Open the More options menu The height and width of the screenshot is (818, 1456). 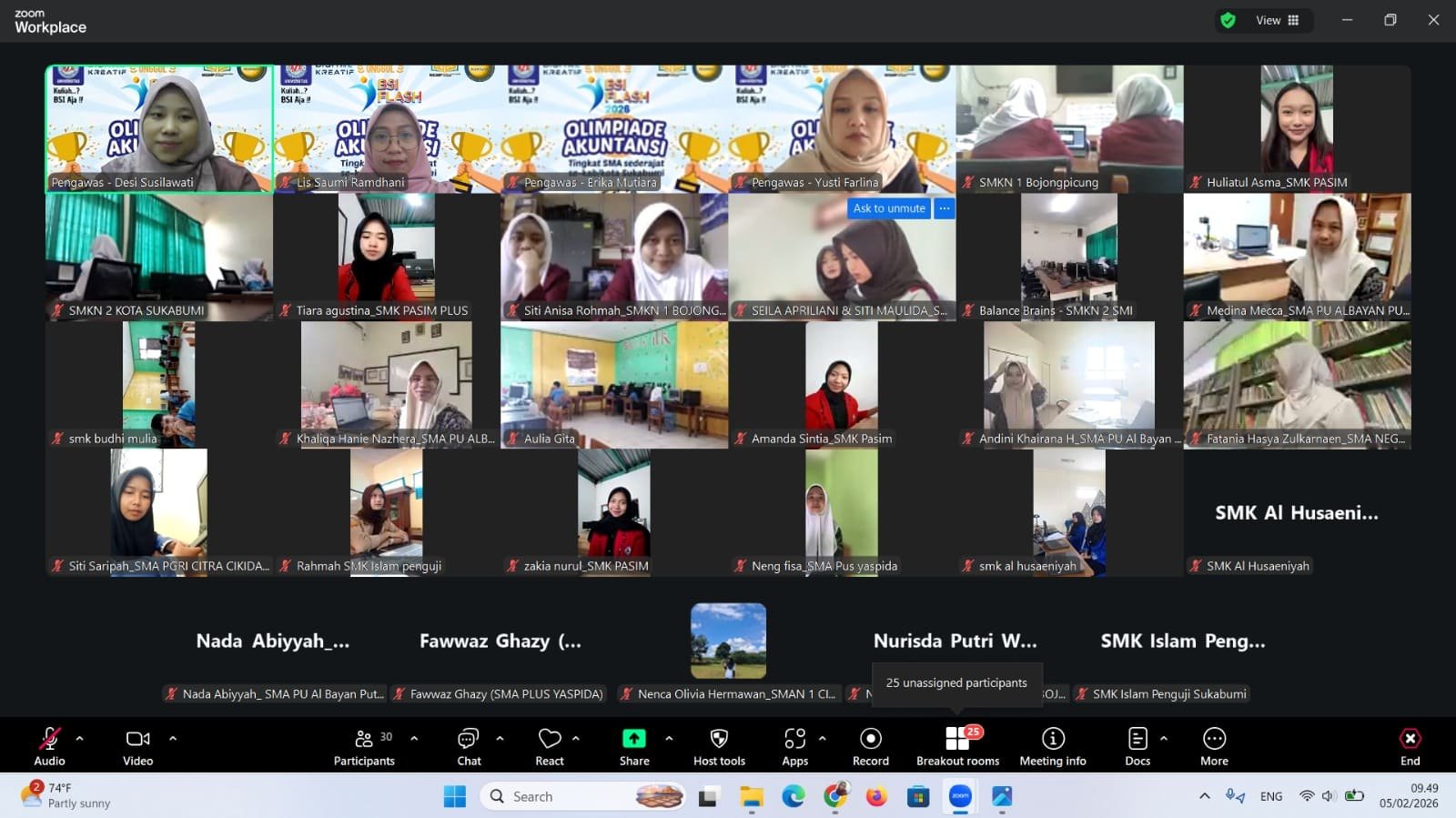[1214, 746]
